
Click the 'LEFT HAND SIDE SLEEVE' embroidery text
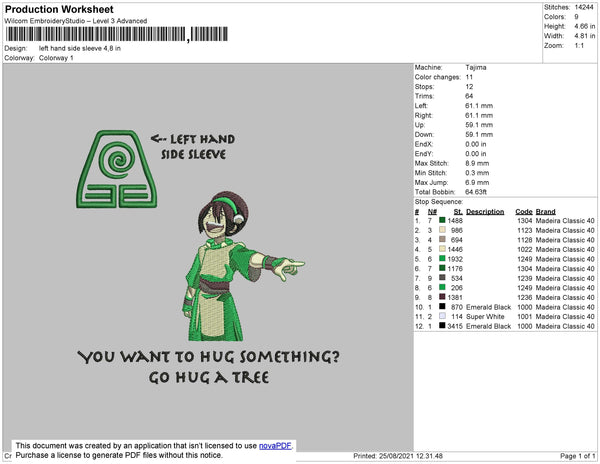(x=193, y=147)
